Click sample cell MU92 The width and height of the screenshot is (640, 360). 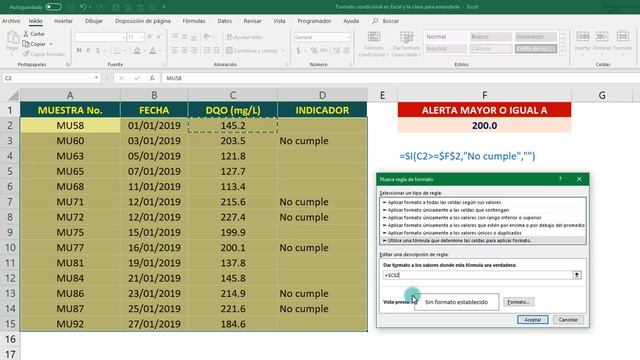[x=70, y=324]
